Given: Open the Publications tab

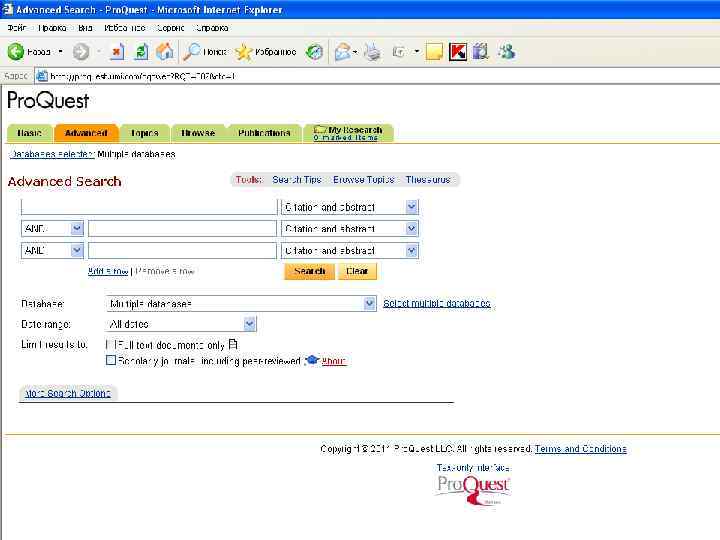Looking at the screenshot, I should tap(264, 133).
